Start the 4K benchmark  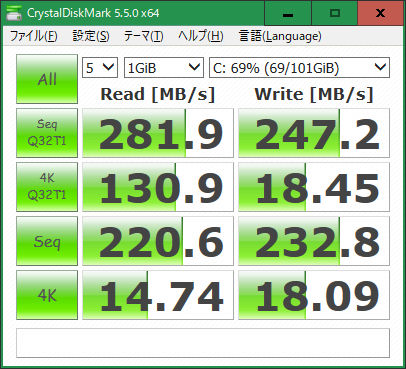47,295
